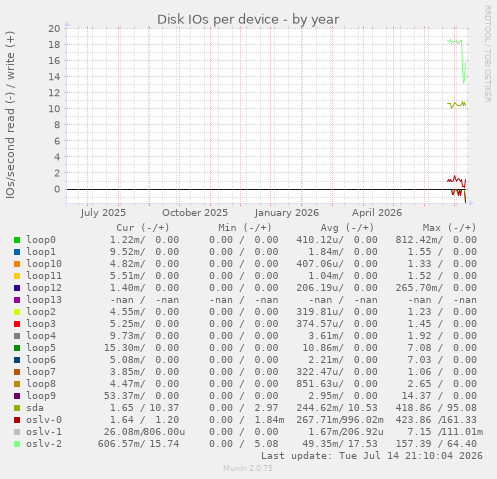Click the 'July 2025' x-axis label
The width and height of the screenshot is (497, 479).
pyautogui.click(x=103, y=213)
